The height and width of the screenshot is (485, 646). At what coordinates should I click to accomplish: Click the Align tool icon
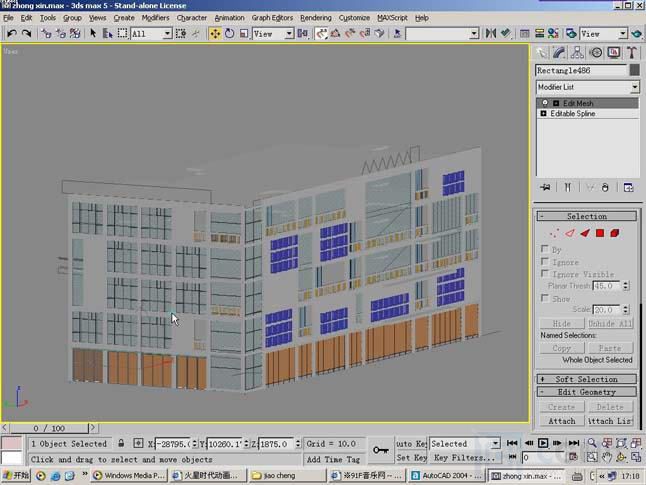pos(506,33)
